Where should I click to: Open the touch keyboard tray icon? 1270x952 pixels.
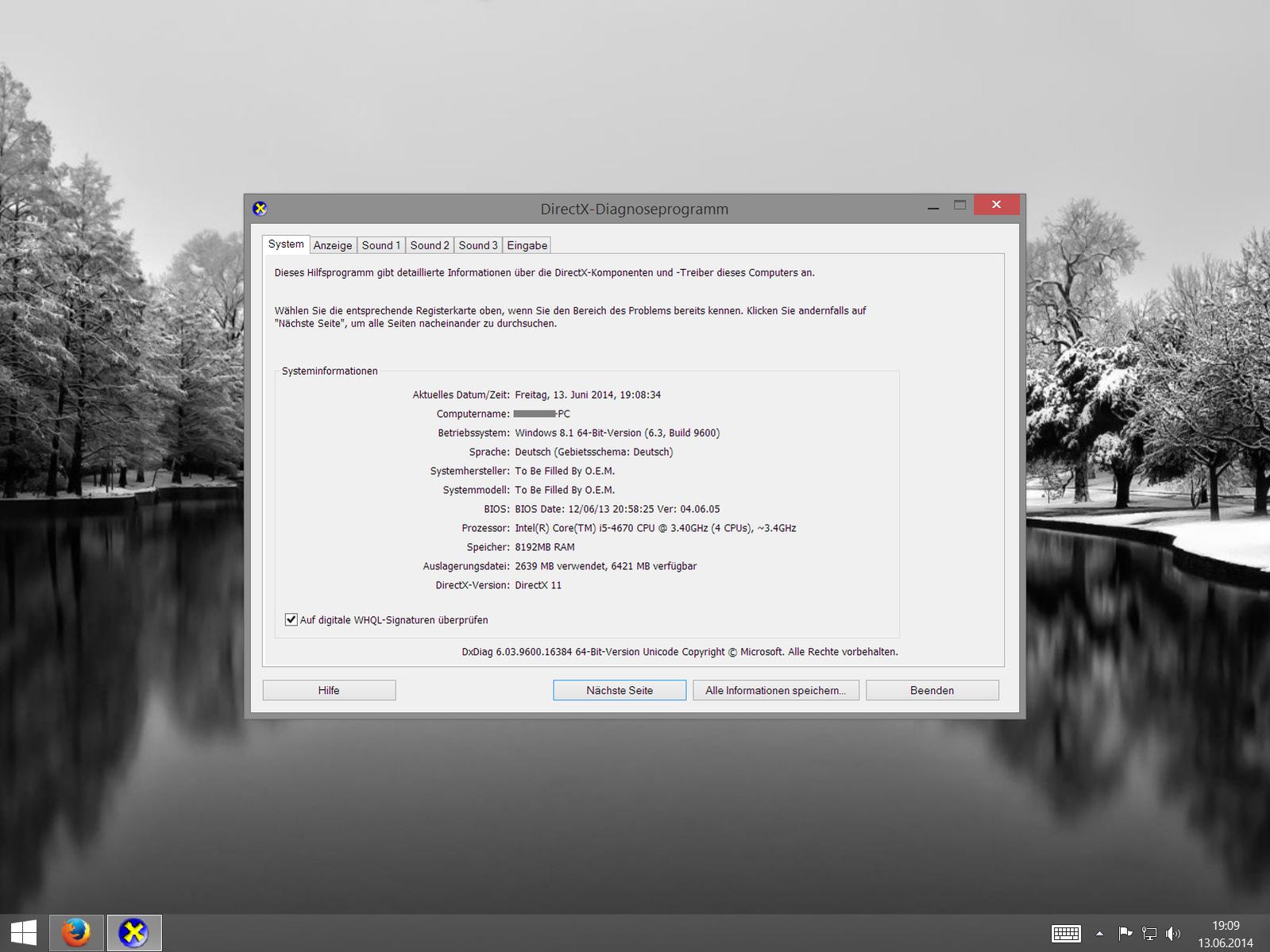[1066, 934]
